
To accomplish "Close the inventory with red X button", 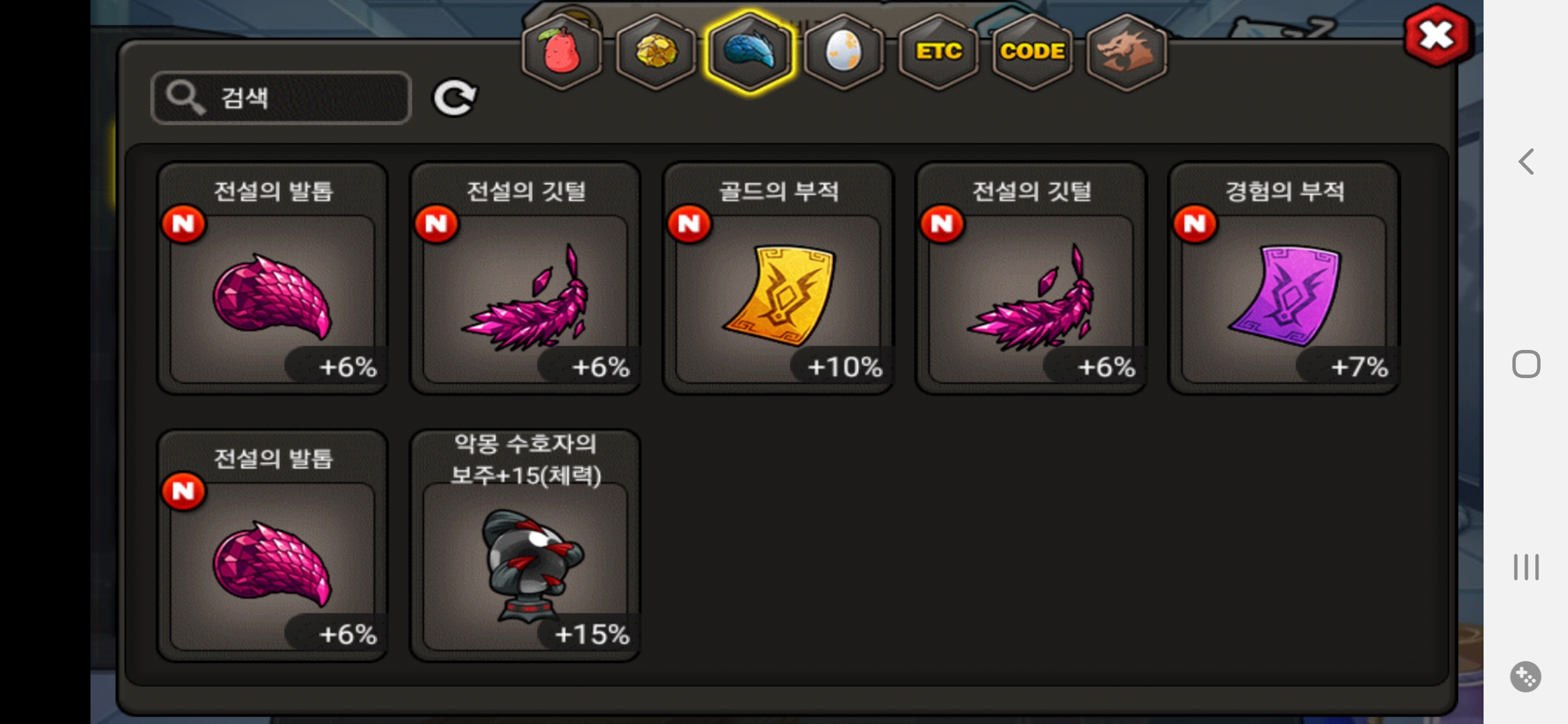I will (x=1437, y=36).
